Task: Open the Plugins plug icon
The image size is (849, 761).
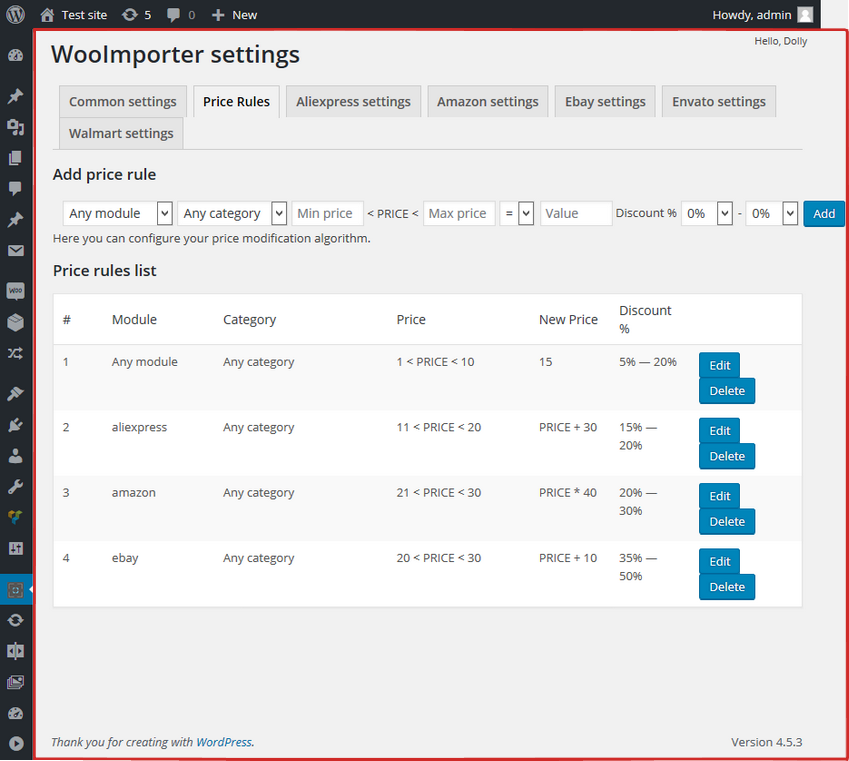Action: pyautogui.click(x=16, y=425)
